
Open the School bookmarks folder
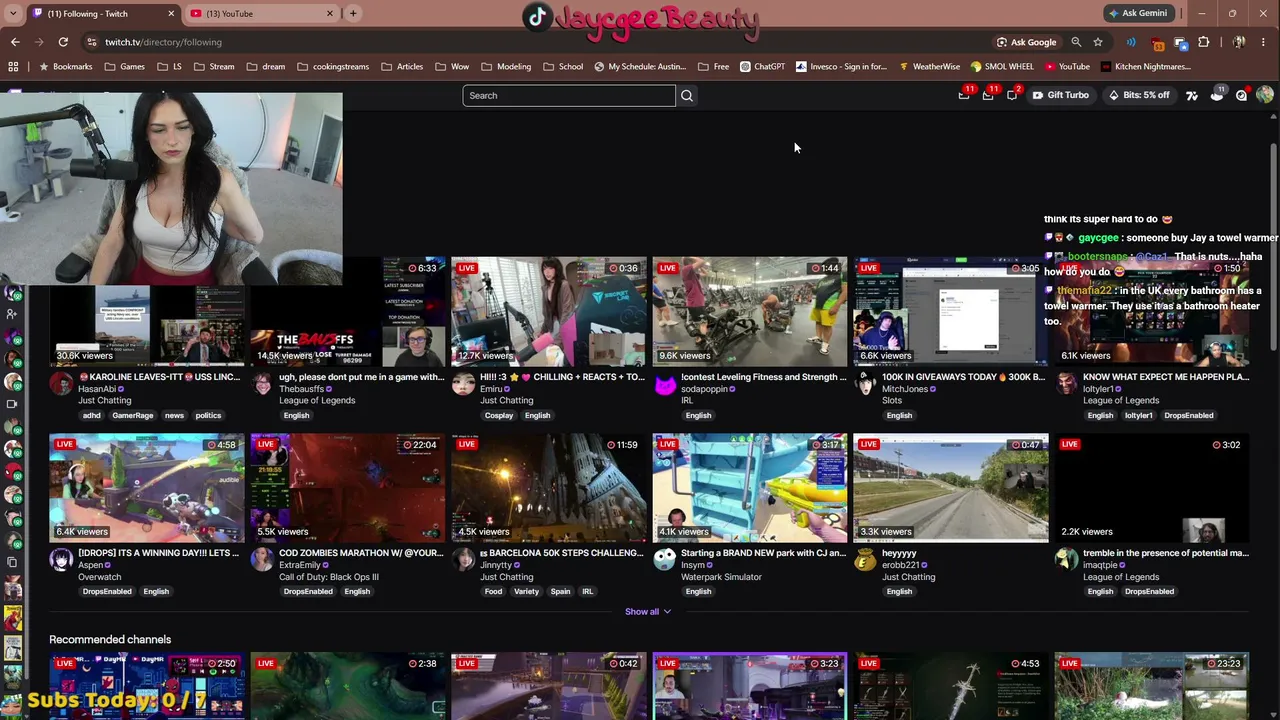coord(563,67)
